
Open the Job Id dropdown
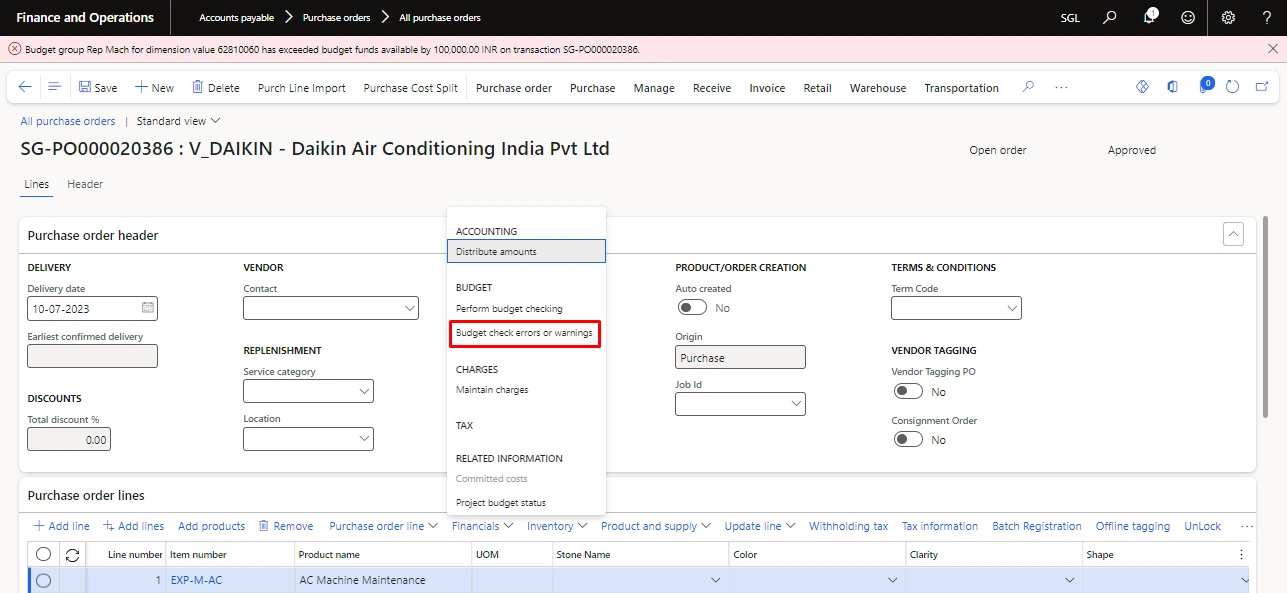(796, 404)
